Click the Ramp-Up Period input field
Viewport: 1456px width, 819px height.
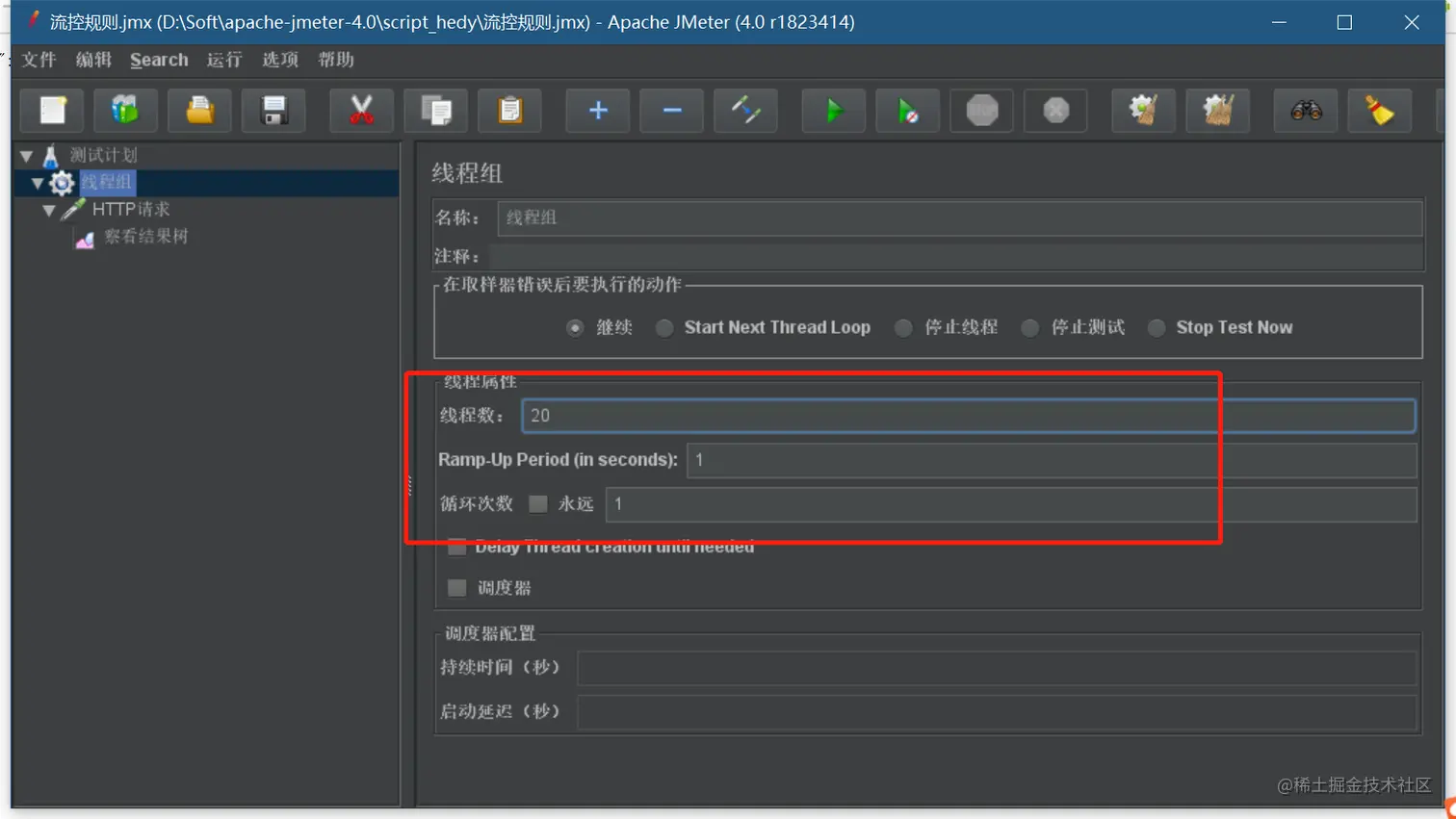pos(1052,460)
